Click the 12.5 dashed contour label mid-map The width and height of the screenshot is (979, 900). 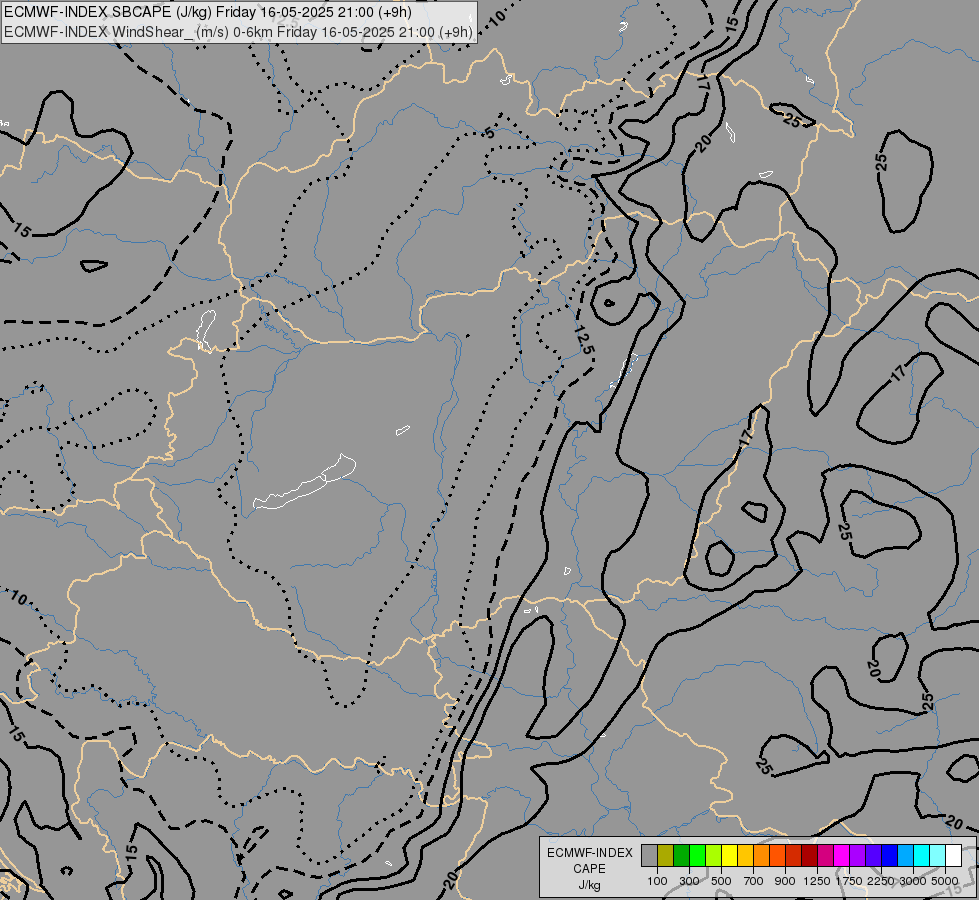pos(583,340)
